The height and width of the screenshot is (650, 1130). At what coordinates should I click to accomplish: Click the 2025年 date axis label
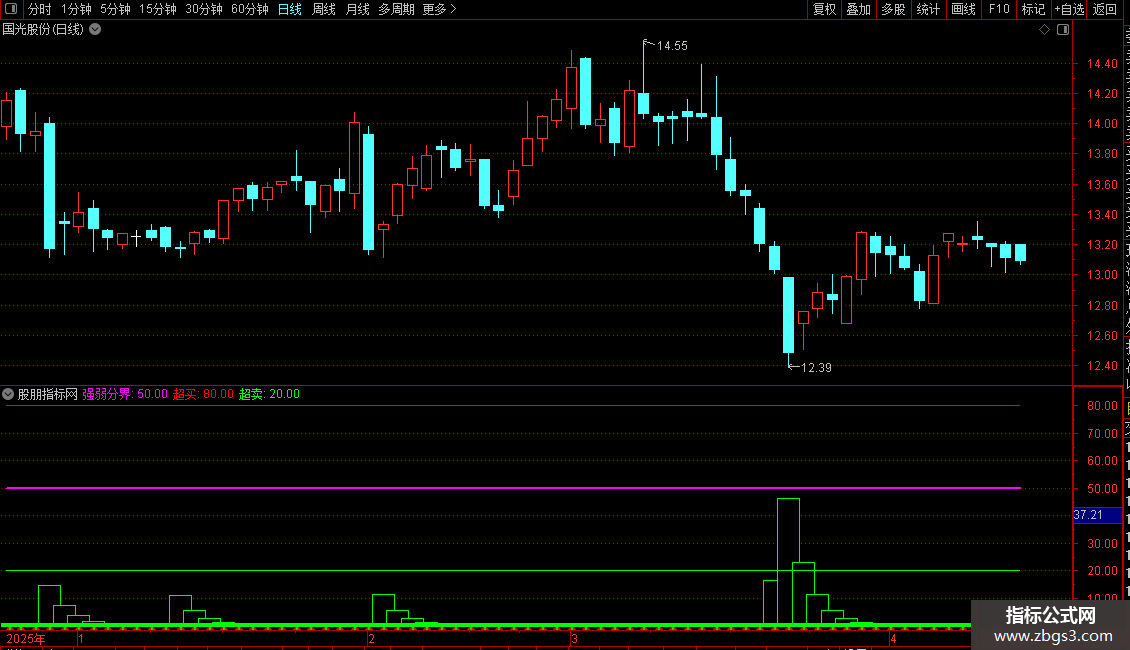pos(26,638)
